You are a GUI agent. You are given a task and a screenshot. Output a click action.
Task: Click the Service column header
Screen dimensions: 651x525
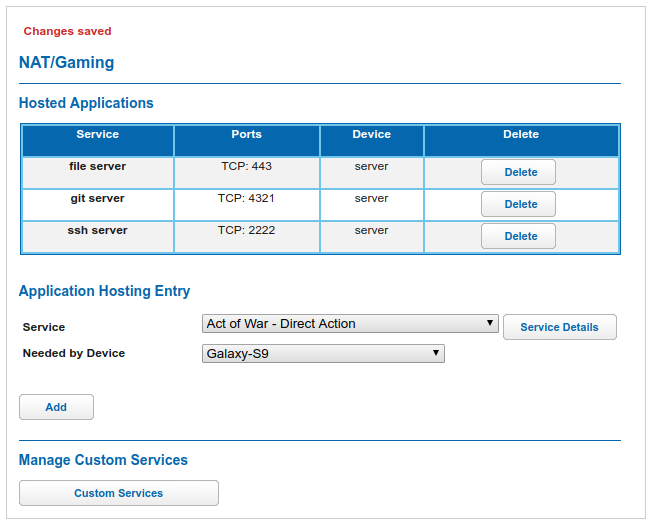(x=98, y=135)
